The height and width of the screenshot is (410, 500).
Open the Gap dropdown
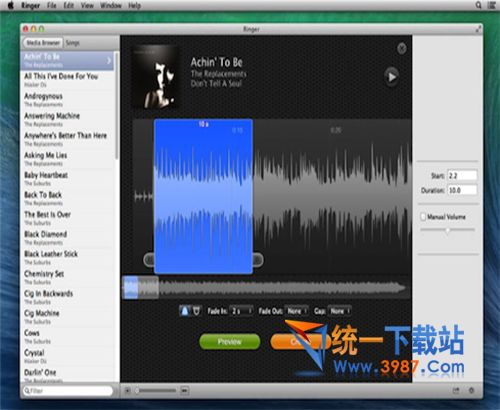[x=339, y=311]
